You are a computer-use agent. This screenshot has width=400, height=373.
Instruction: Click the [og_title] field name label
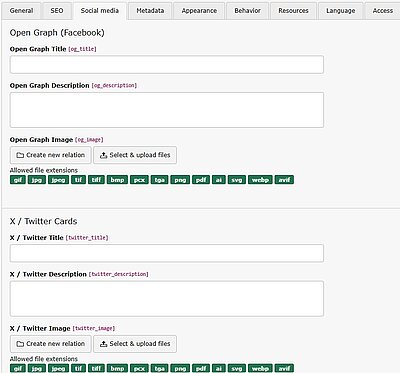[x=82, y=49]
